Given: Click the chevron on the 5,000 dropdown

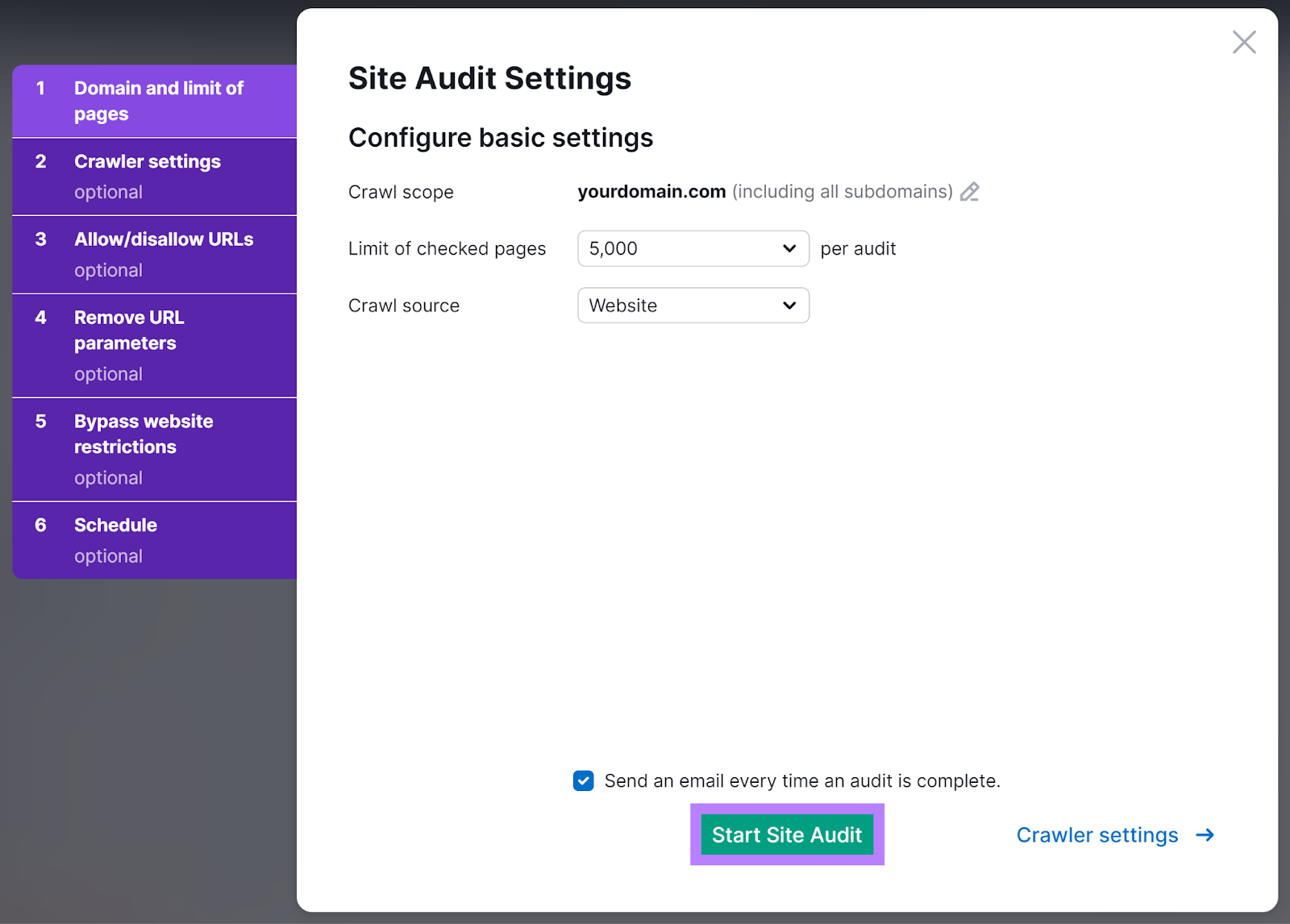Looking at the screenshot, I should pyautogui.click(x=789, y=248).
